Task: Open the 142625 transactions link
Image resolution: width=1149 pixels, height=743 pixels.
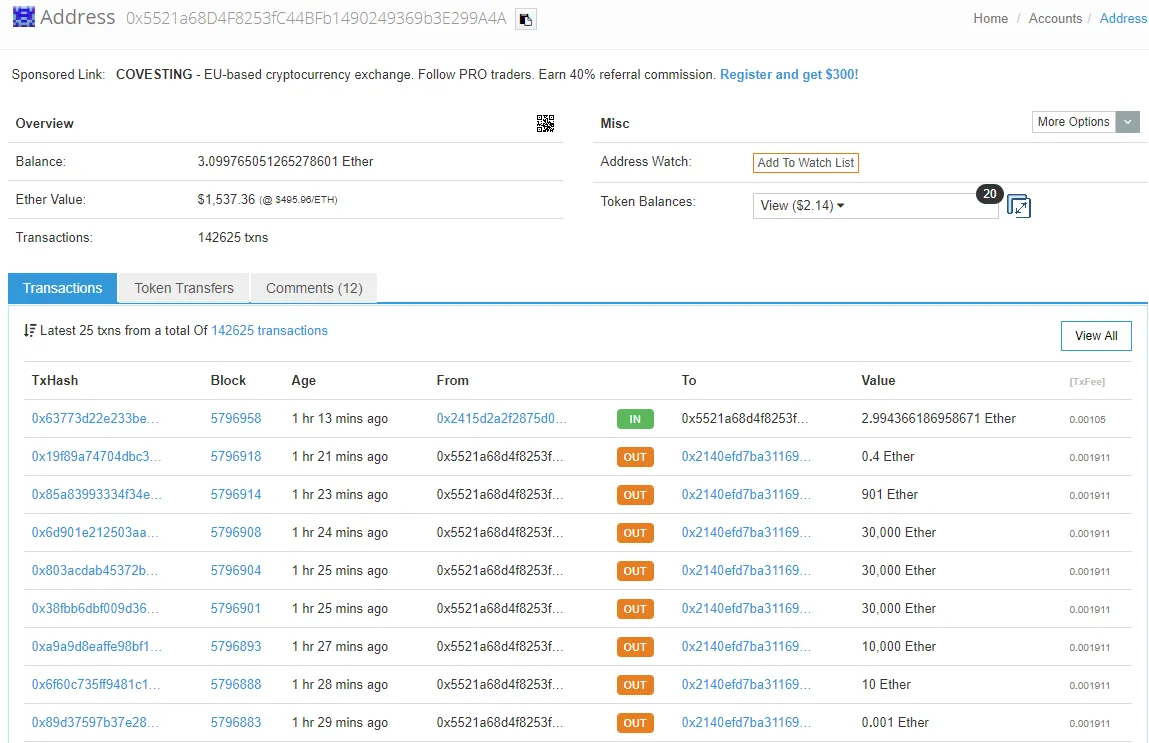Action: (269, 330)
